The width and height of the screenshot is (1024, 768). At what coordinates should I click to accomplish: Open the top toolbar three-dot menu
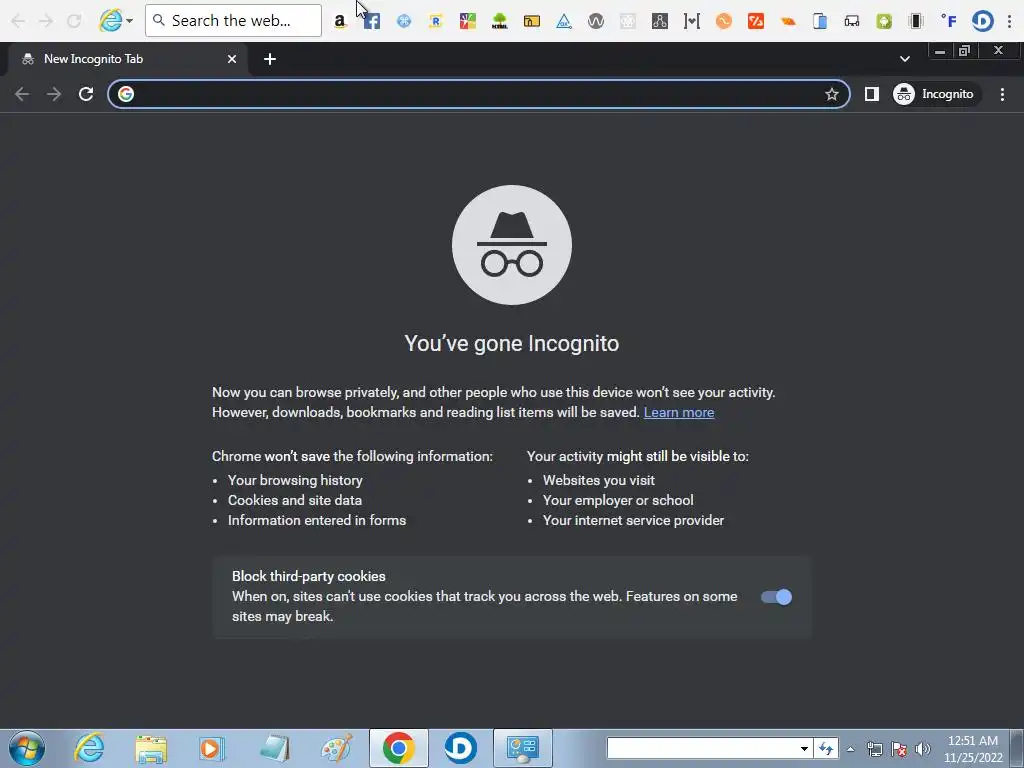[1010, 21]
